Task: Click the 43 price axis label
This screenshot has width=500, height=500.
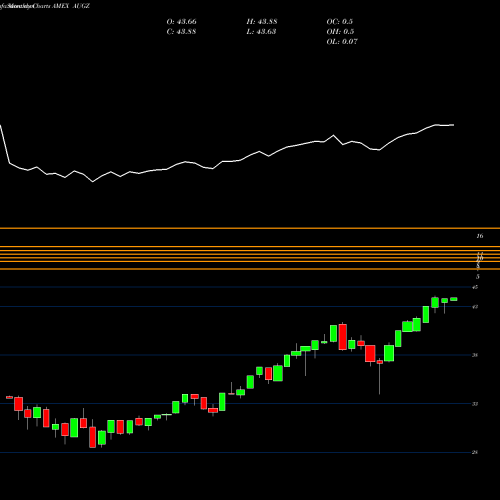Action: pos(475,307)
